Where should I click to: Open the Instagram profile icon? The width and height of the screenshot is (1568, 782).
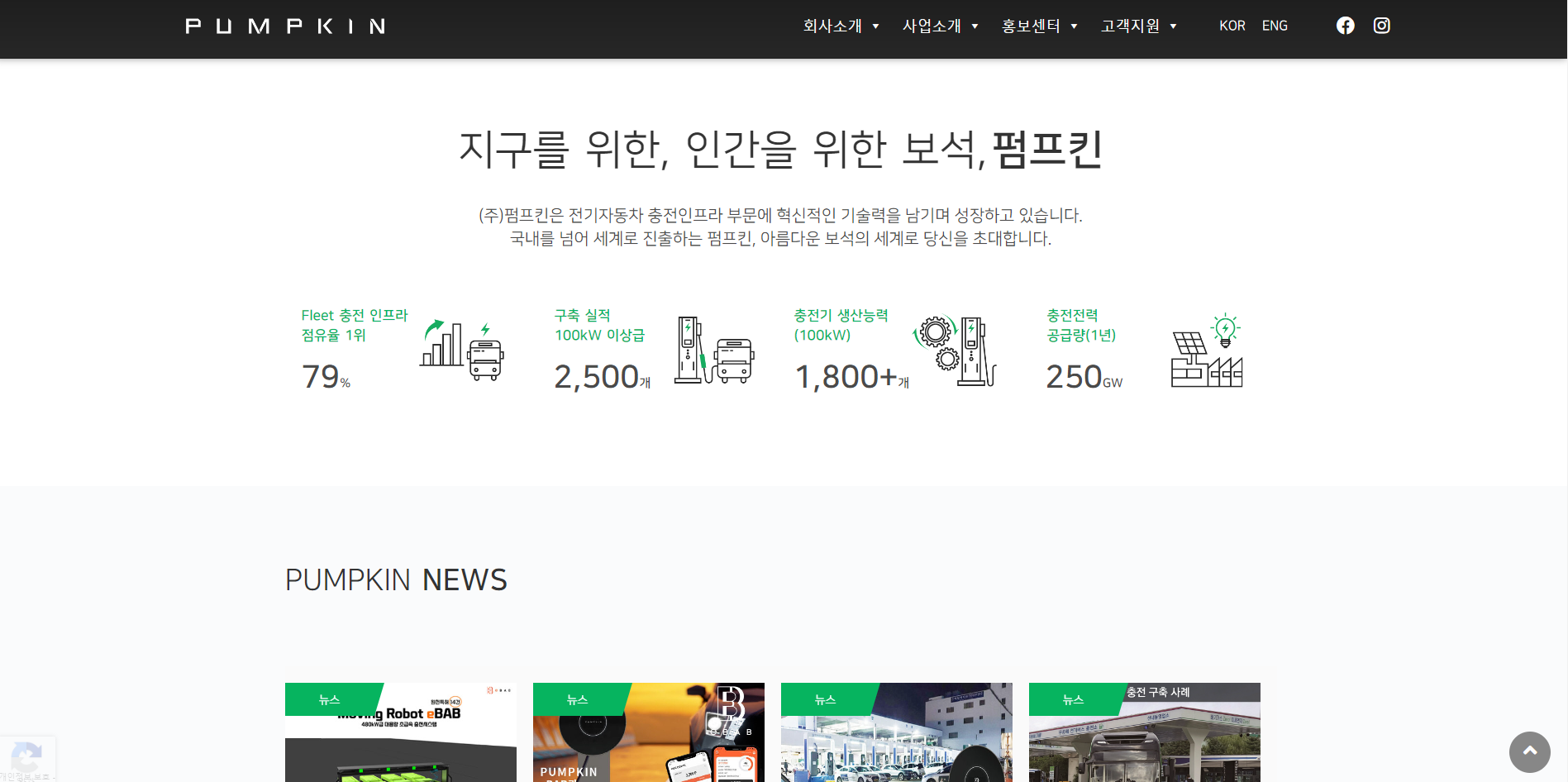click(1381, 26)
